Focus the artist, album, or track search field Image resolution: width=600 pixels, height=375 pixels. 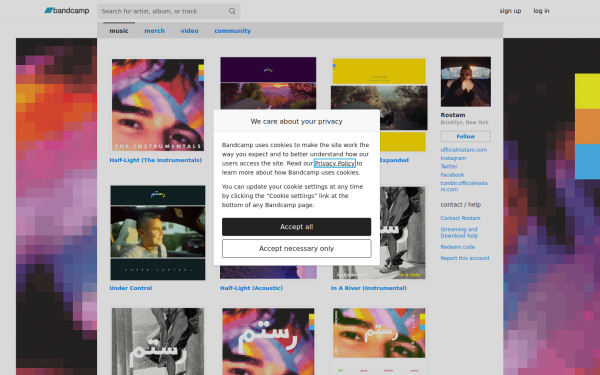168,11
